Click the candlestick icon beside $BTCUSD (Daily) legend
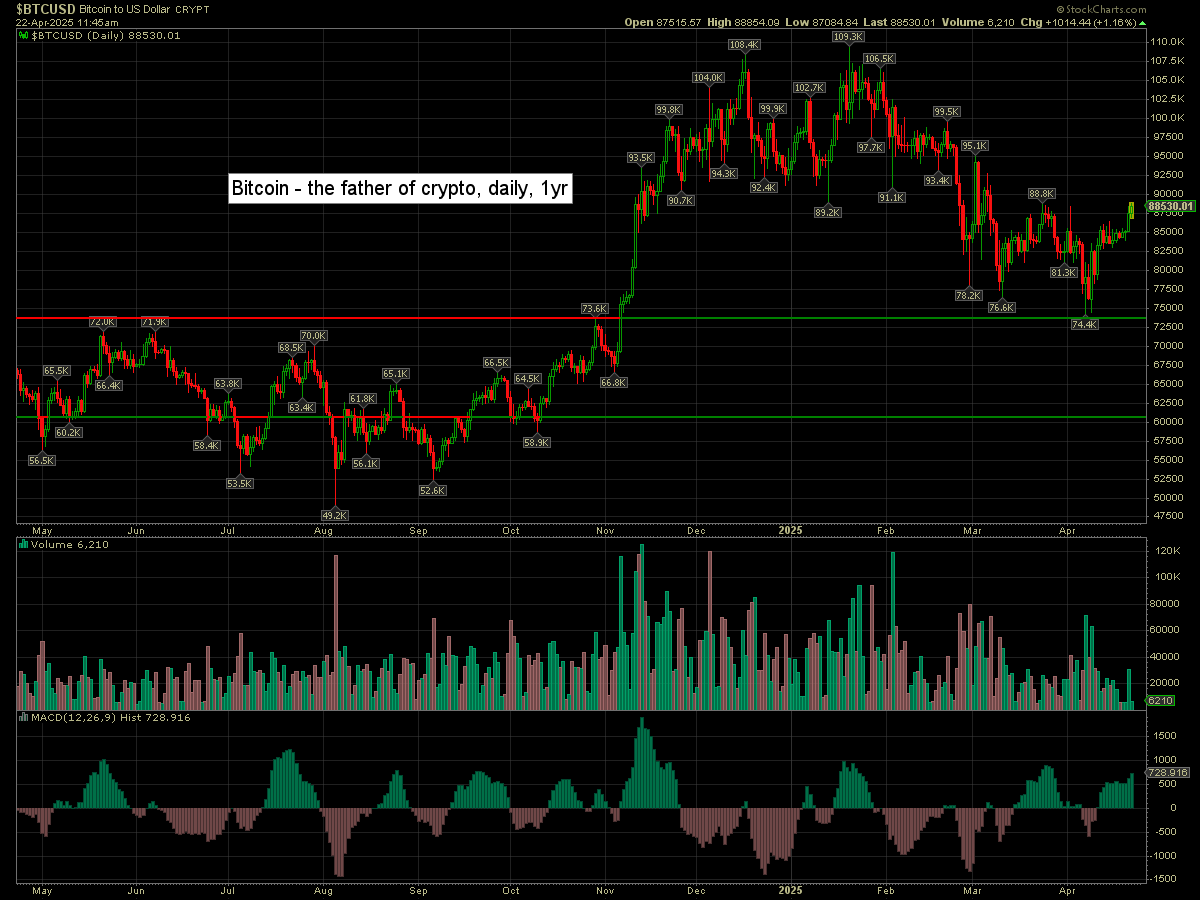 pos(24,35)
